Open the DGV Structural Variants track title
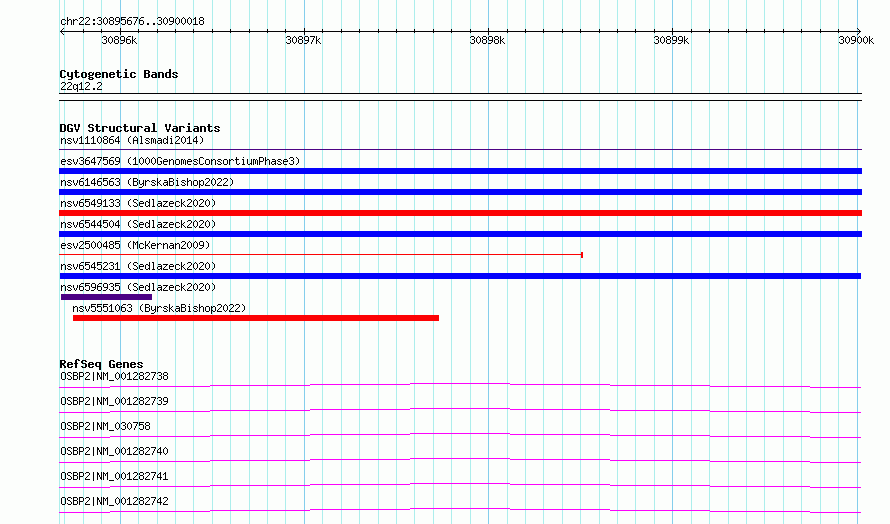This screenshot has height=524, width=890. 140,128
